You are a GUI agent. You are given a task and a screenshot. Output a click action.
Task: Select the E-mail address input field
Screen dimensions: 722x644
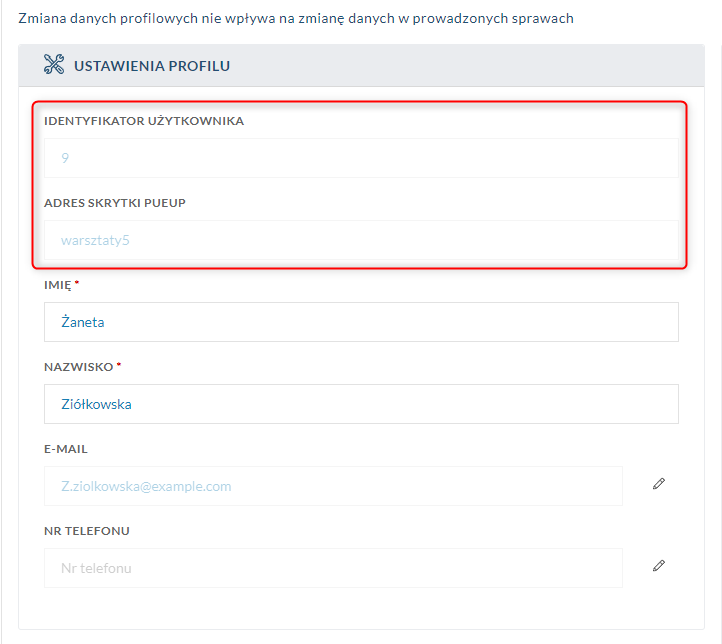333,486
